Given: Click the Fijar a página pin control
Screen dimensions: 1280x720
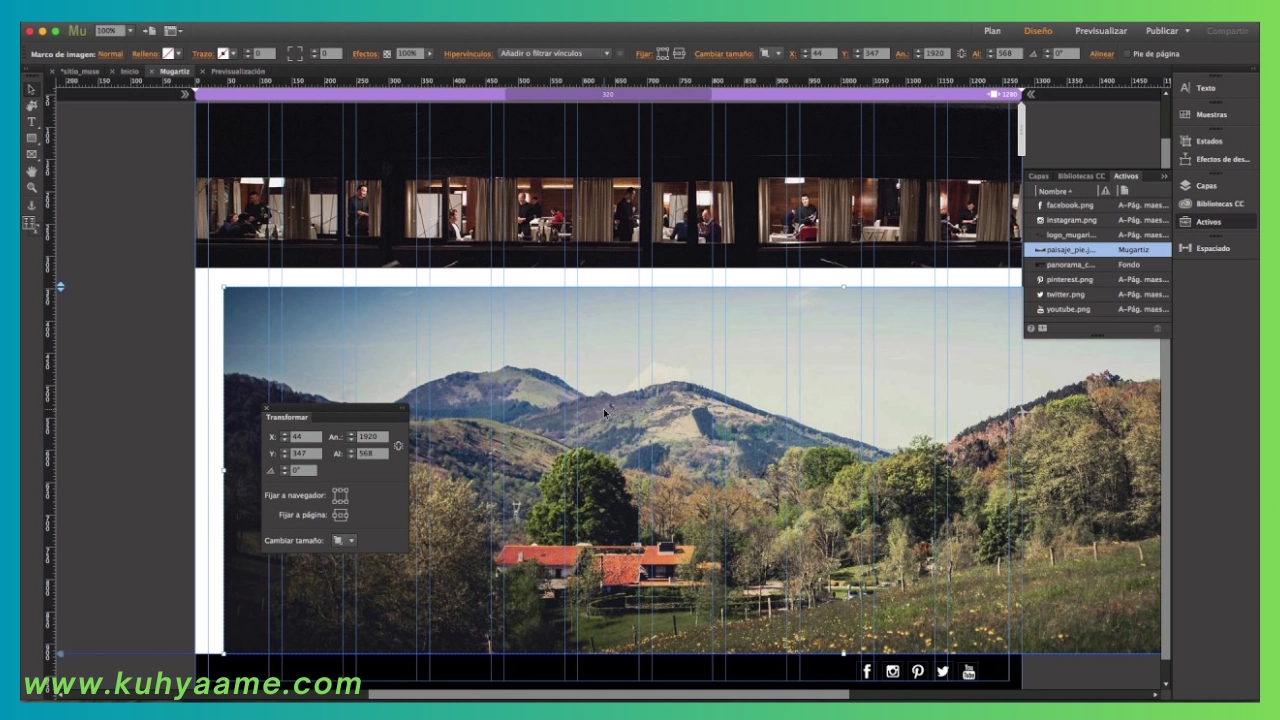Looking at the screenshot, I should point(340,515).
